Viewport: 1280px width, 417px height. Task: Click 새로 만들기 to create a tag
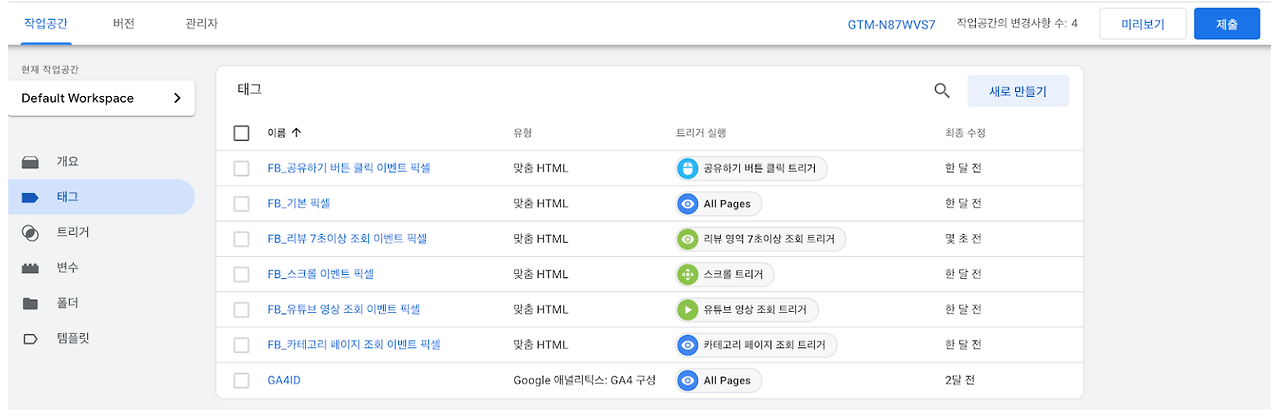[1018, 91]
